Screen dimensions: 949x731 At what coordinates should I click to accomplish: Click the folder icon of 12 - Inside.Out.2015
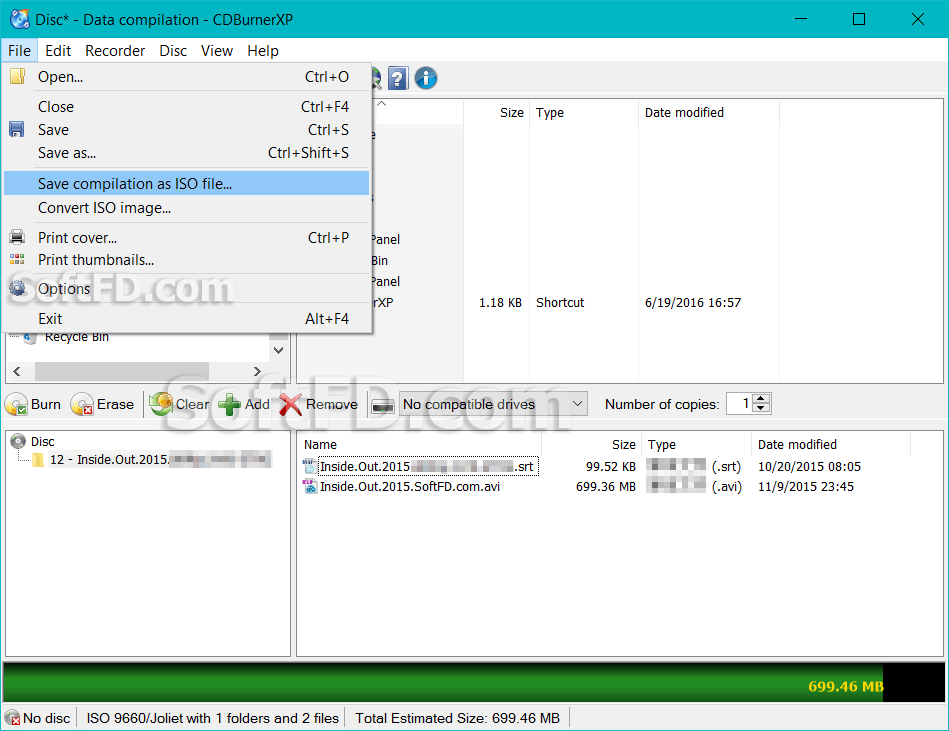coord(38,460)
